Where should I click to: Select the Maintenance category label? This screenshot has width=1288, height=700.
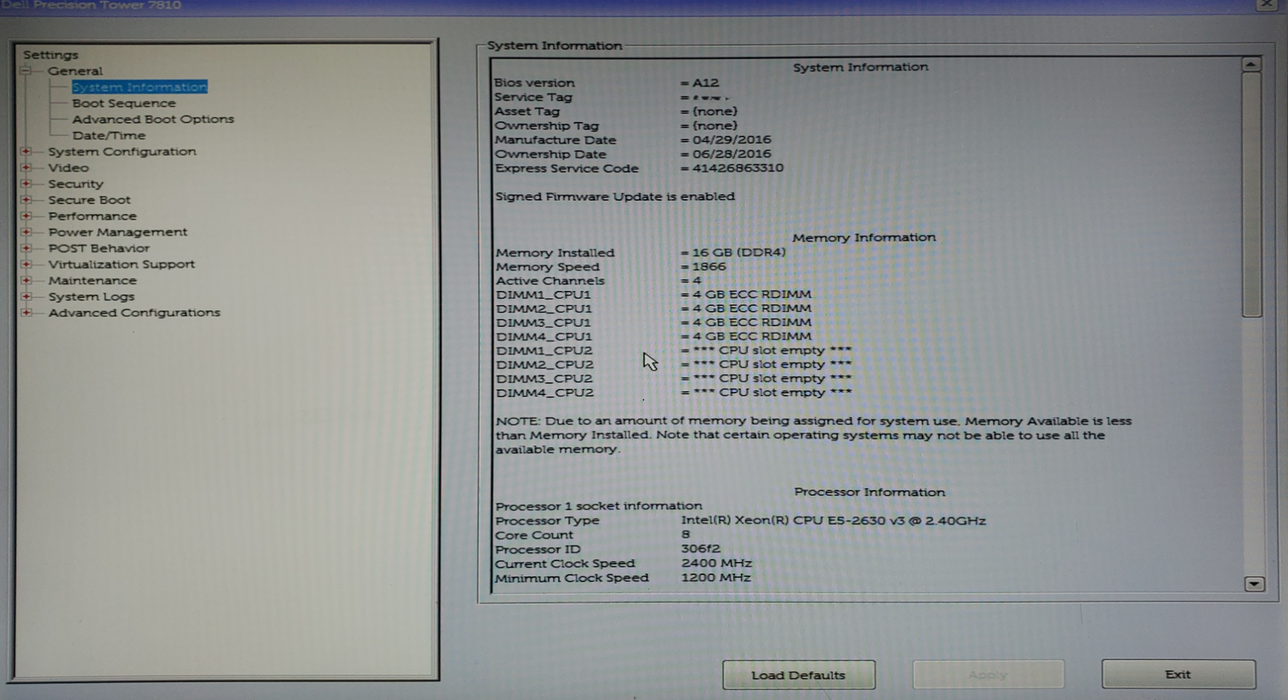92,280
